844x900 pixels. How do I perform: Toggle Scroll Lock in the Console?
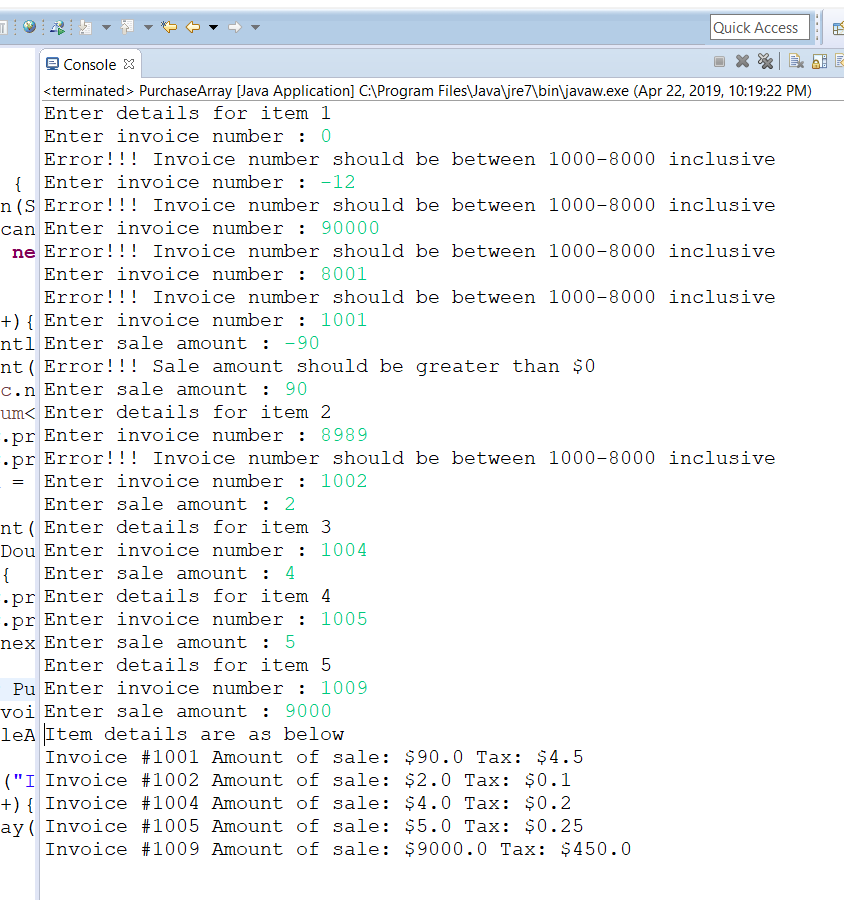coord(821,61)
